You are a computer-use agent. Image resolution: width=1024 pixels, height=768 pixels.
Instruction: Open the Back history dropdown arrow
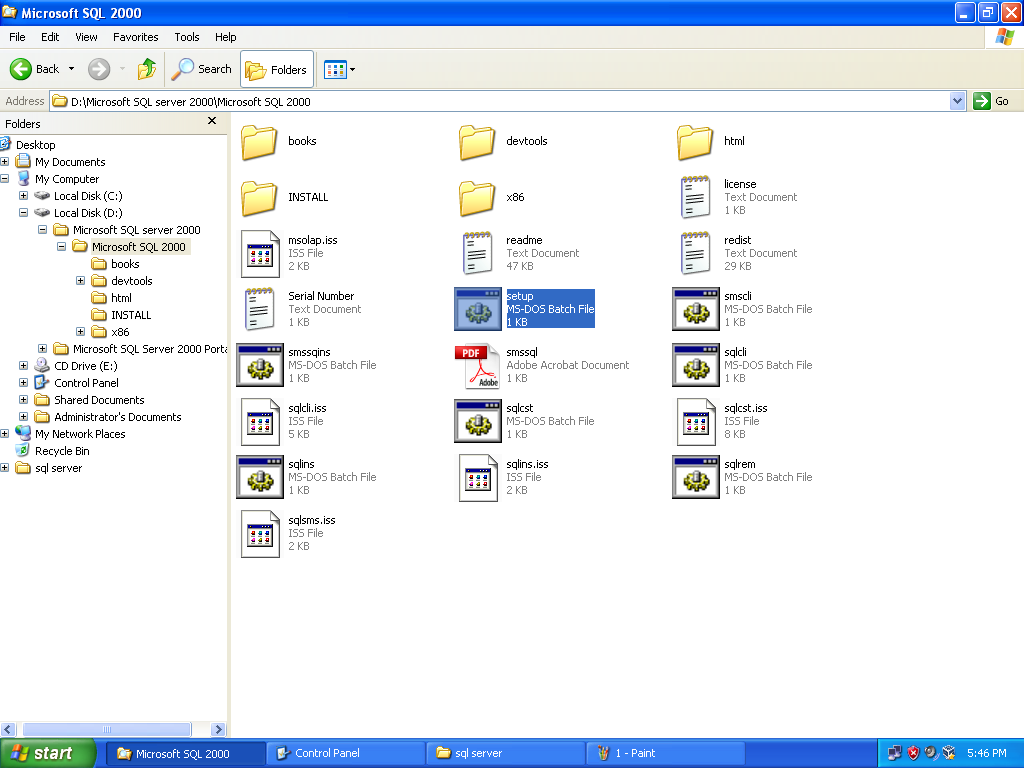(72, 69)
